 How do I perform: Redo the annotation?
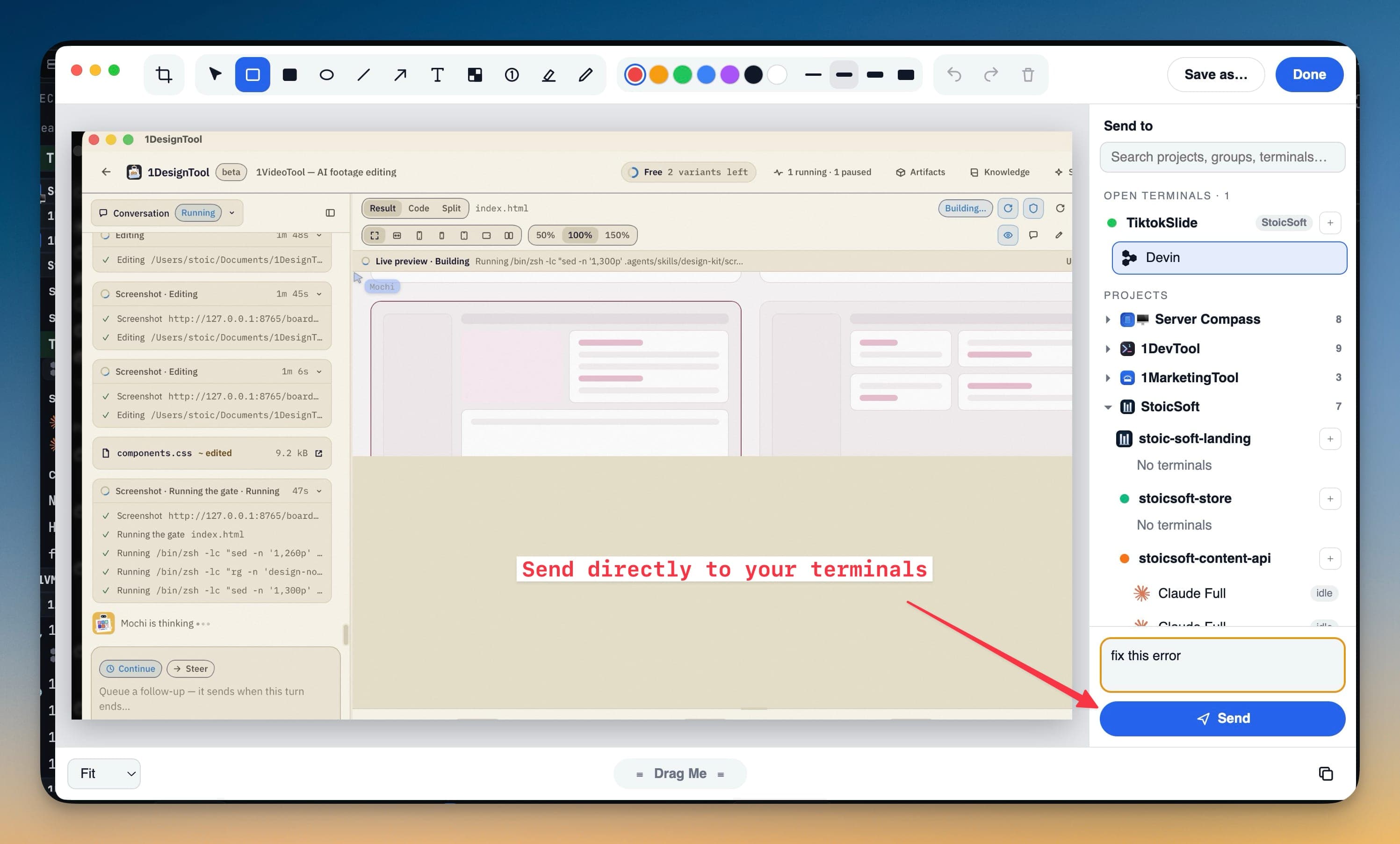[991, 74]
